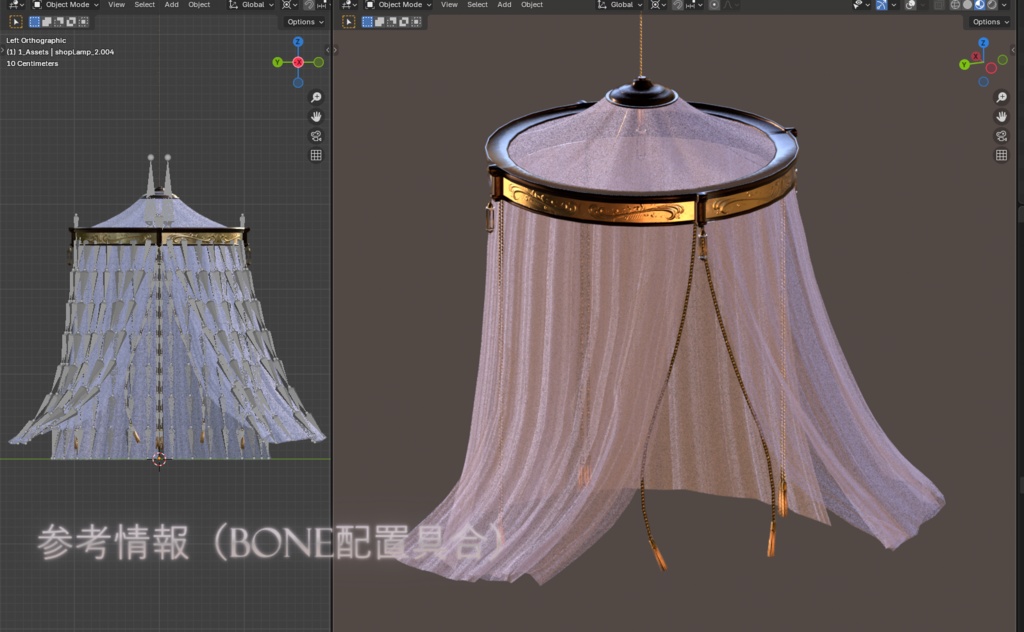Click the green Y axis on right gizmo
The width and height of the screenshot is (1024, 632).
coord(964,65)
